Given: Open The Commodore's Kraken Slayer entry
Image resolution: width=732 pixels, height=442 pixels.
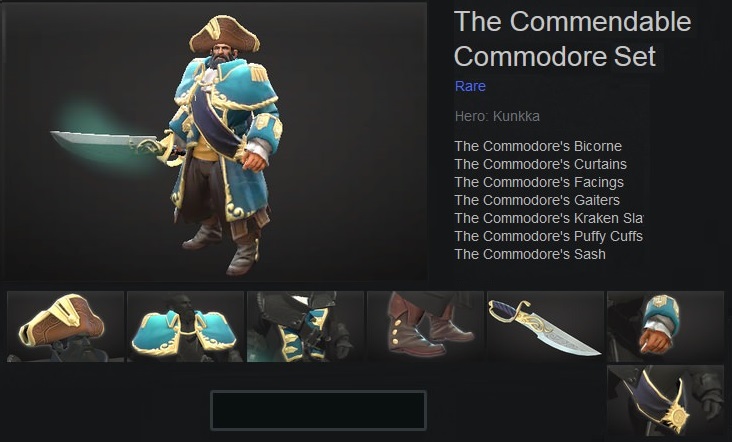Looking at the screenshot, I should click(x=549, y=218).
